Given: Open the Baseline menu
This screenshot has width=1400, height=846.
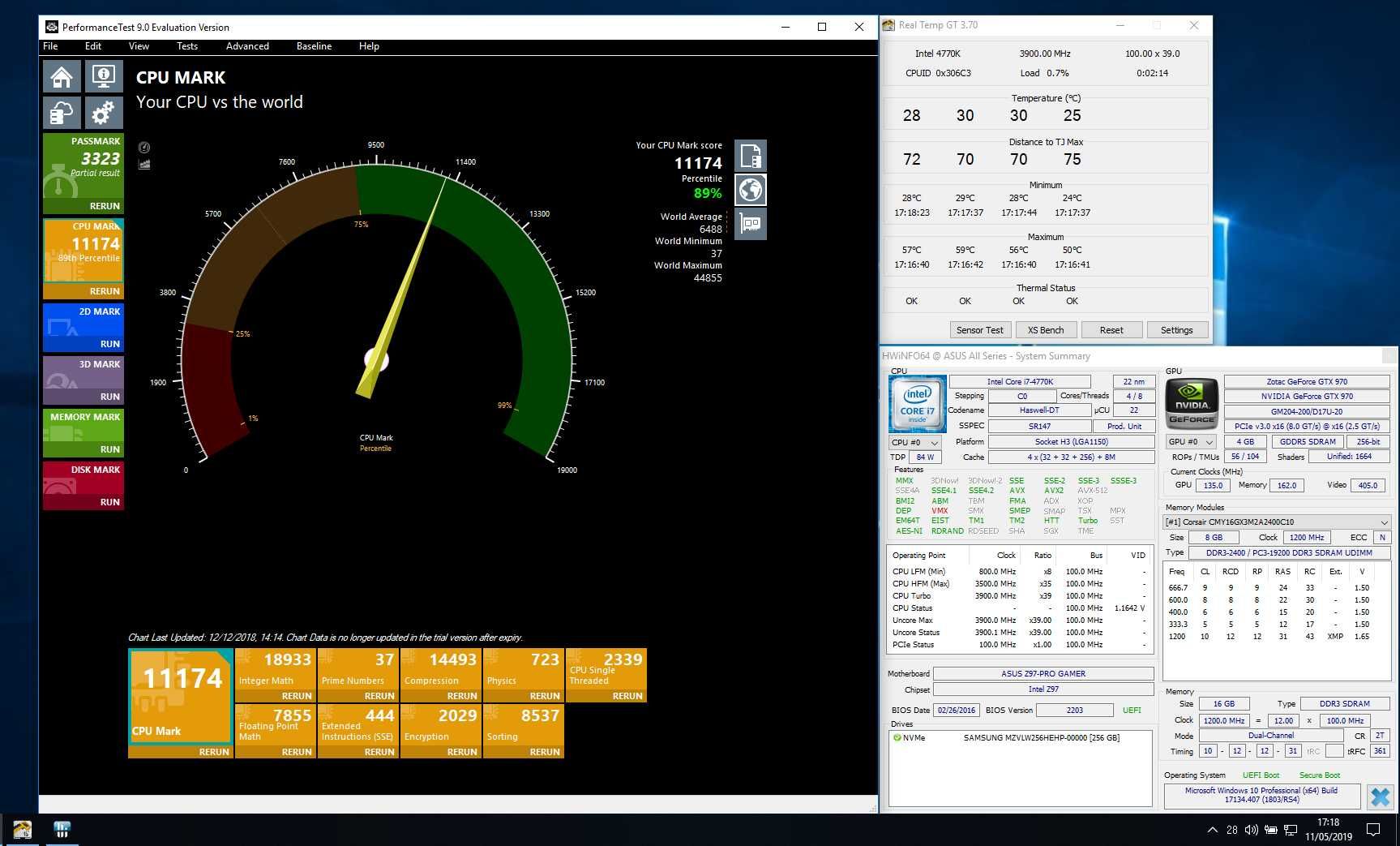Looking at the screenshot, I should 314,46.
